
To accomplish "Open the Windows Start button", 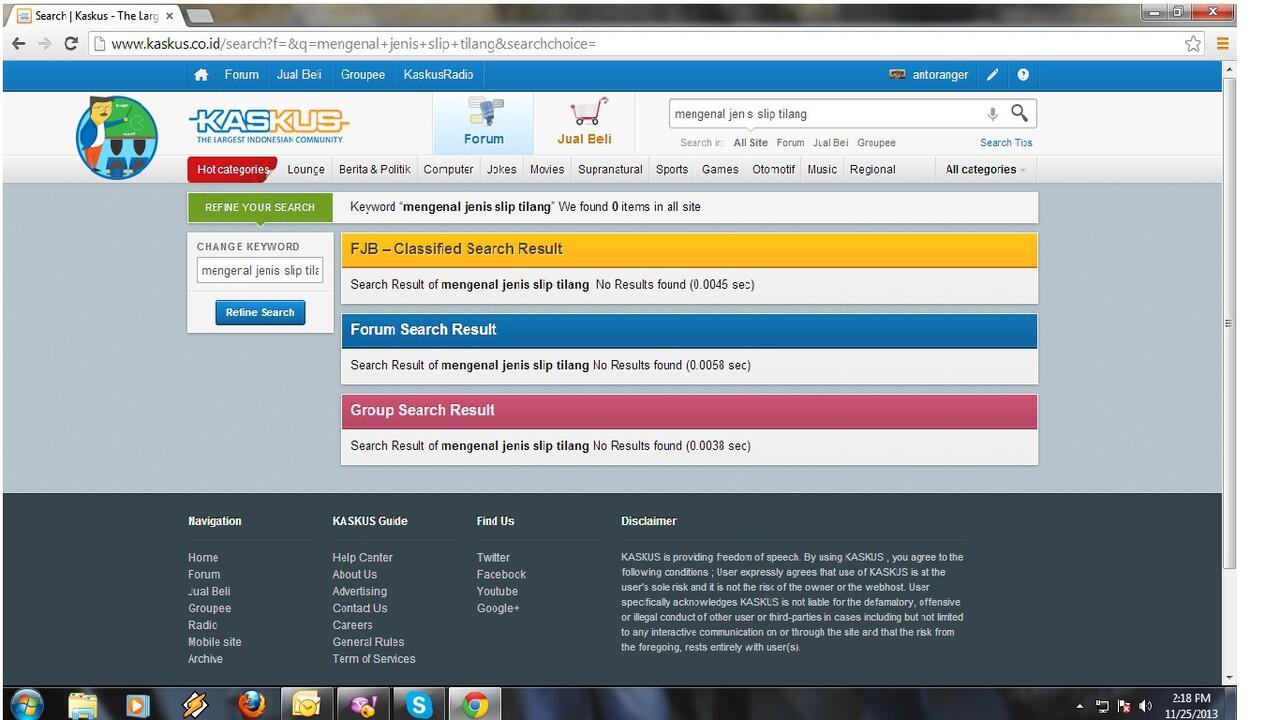I will pyautogui.click(x=27, y=704).
